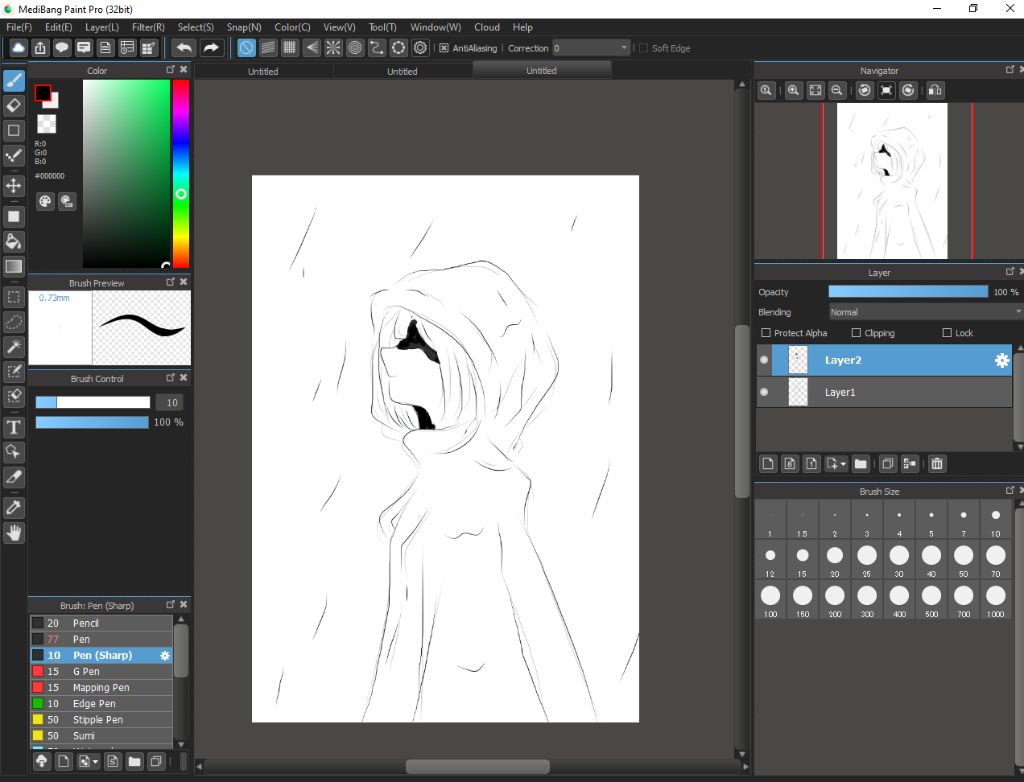Click the brush size value field

(172, 402)
